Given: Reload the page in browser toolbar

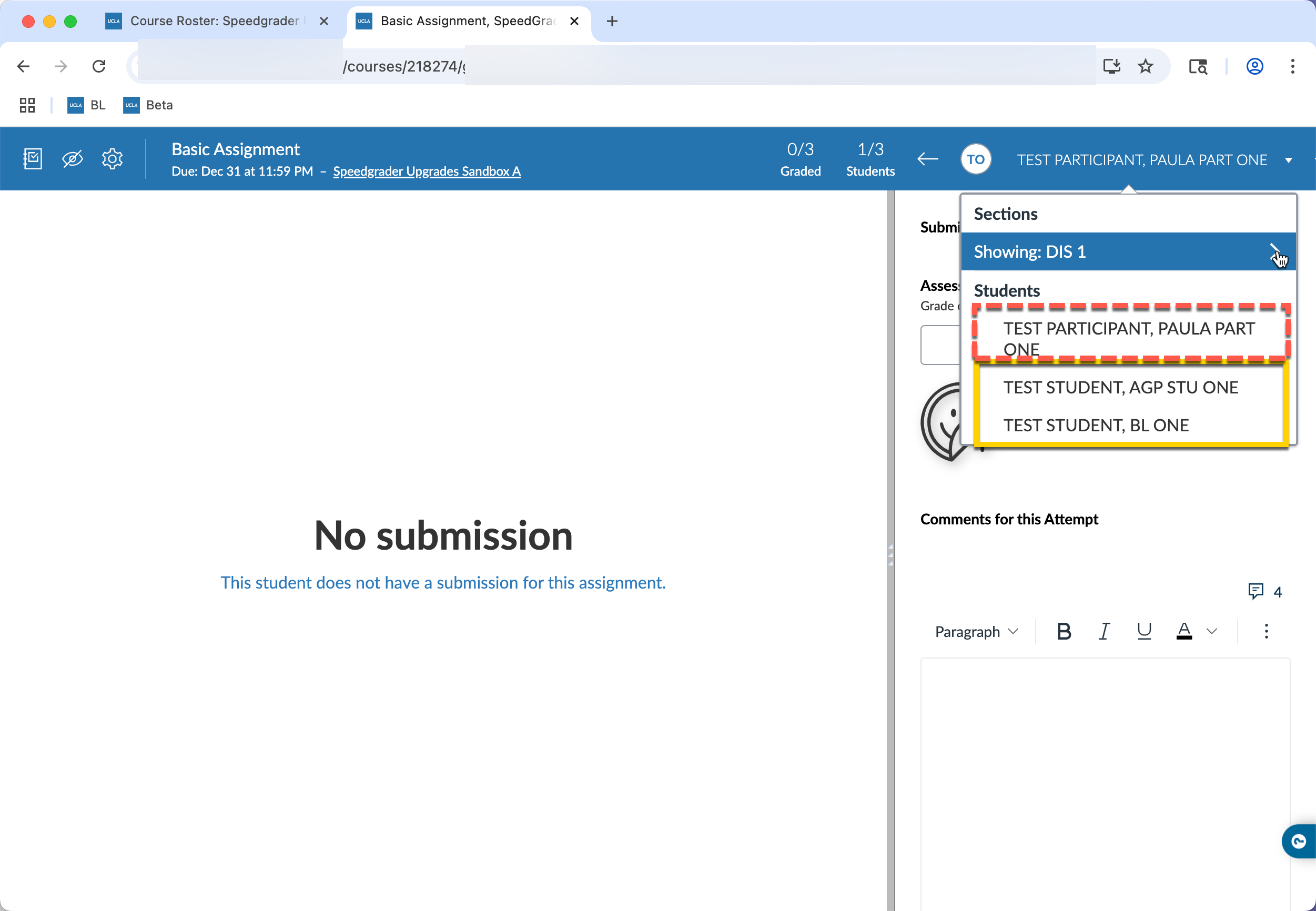Looking at the screenshot, I should click(x=99, y=66).
